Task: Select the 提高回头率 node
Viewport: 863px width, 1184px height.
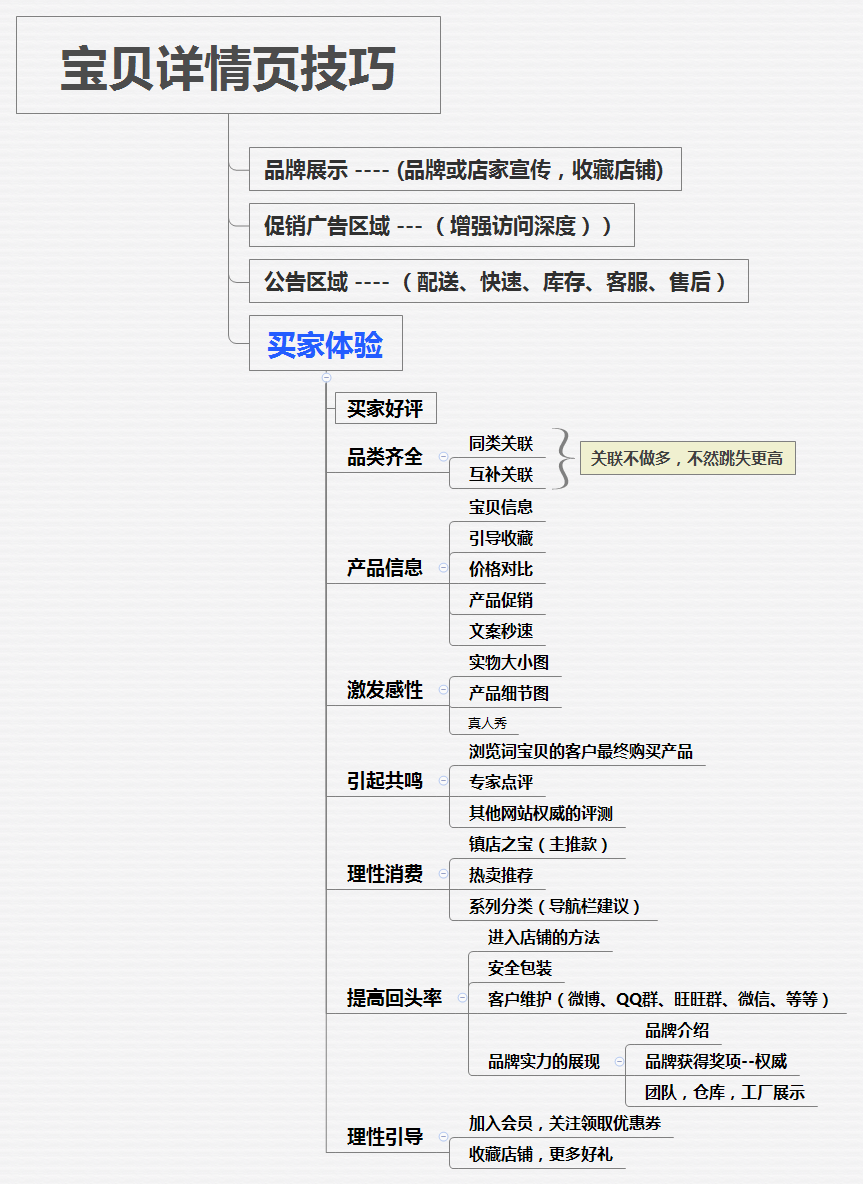Action: [x=394, y=997]
